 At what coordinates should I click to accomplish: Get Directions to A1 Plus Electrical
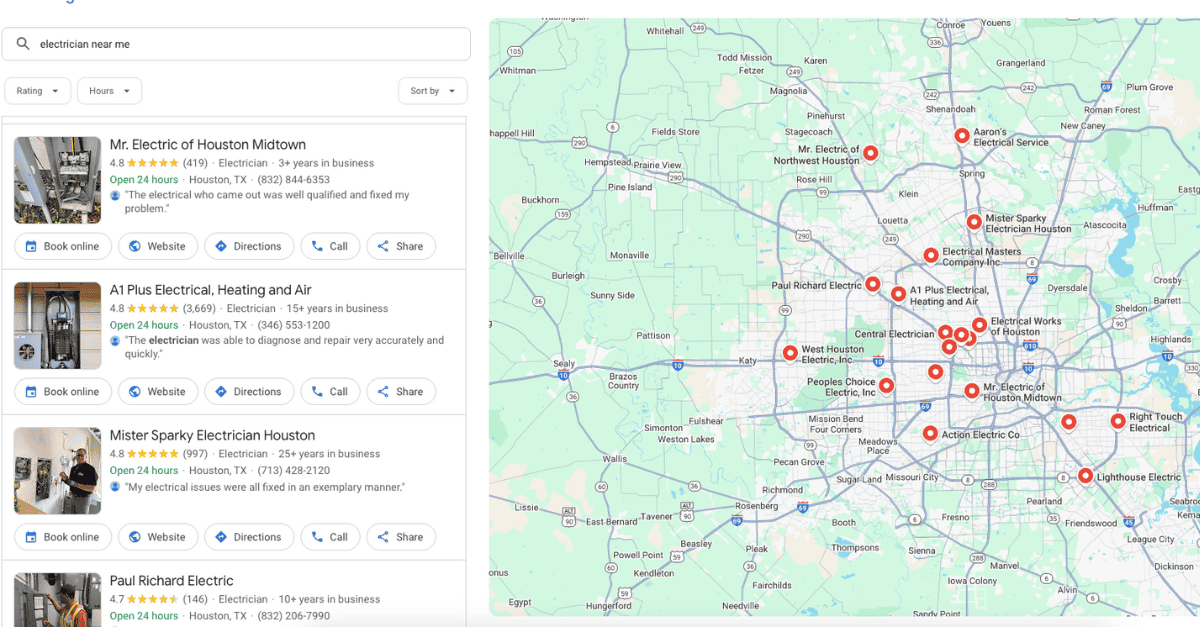coord(249,392)
